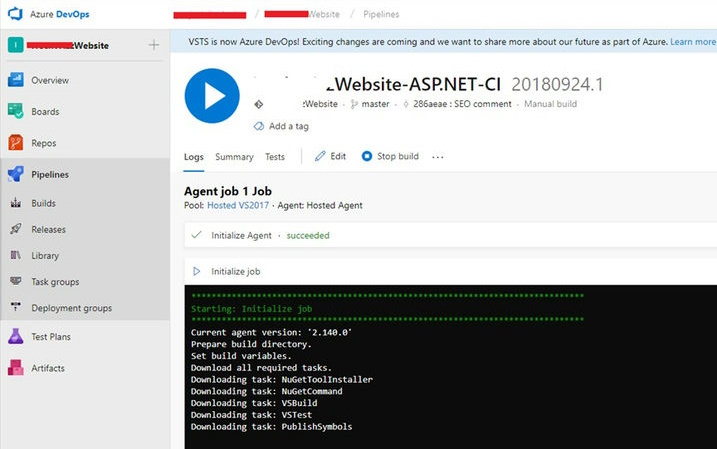Click Task groups label in sidebar
This screenshot has width=717, height=449.
55,282
